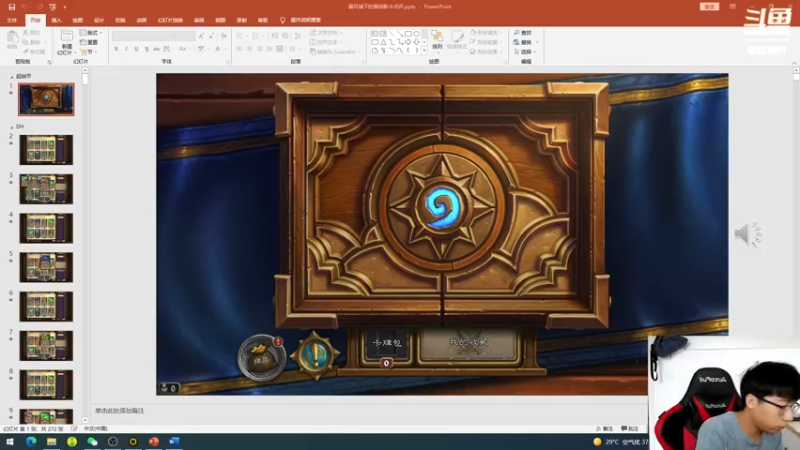
Task: Open the Bullets list dropdown
Action: click(x=241, y=36)
